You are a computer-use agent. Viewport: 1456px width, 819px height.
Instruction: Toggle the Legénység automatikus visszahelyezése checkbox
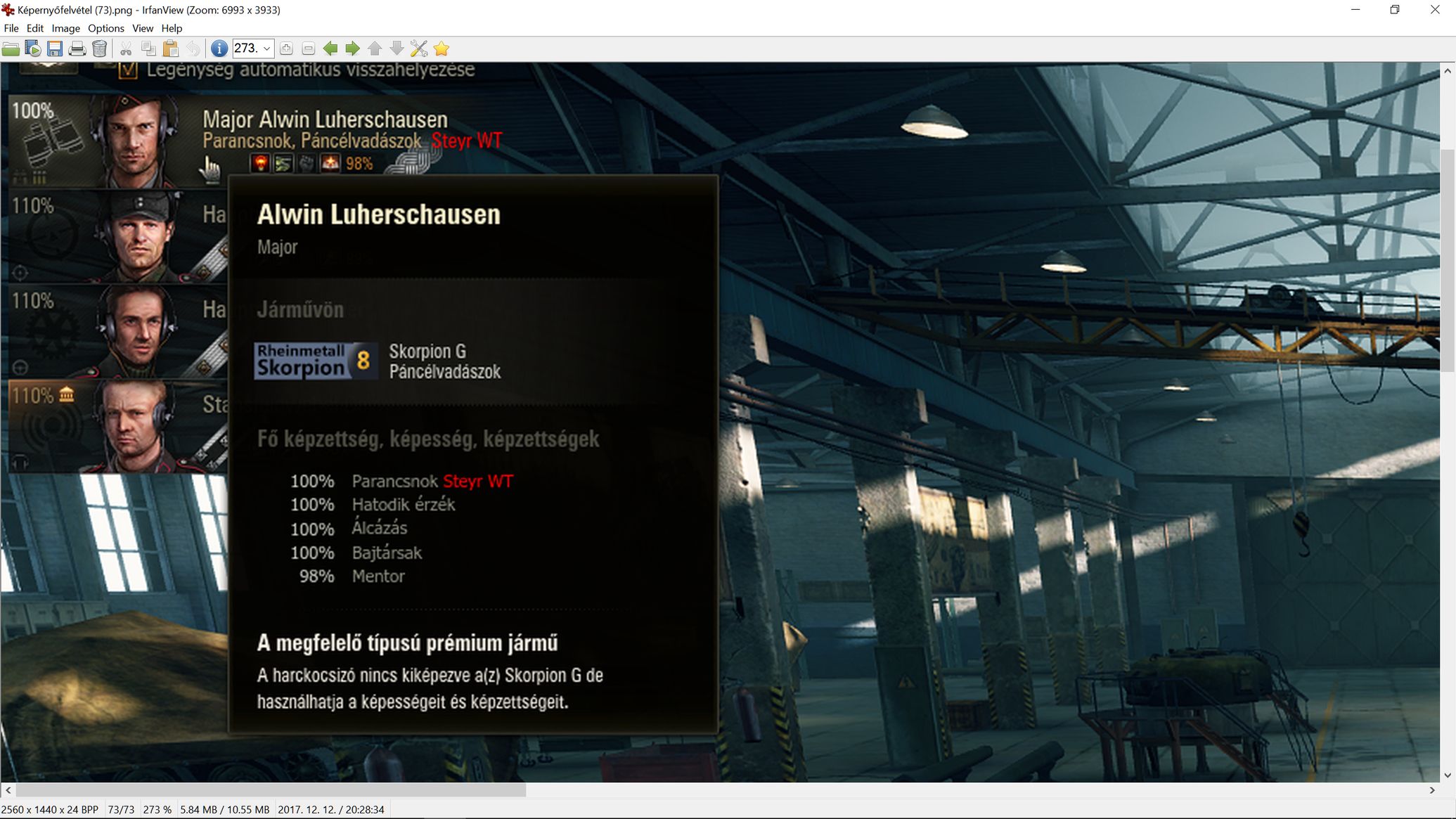(128, 70)
